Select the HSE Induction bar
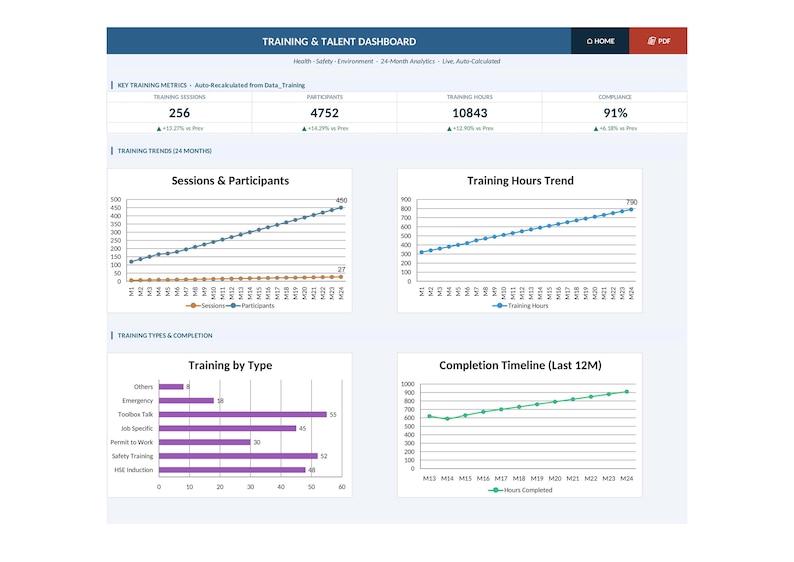This screenshot has height=562, width=794. pos(232,470)
